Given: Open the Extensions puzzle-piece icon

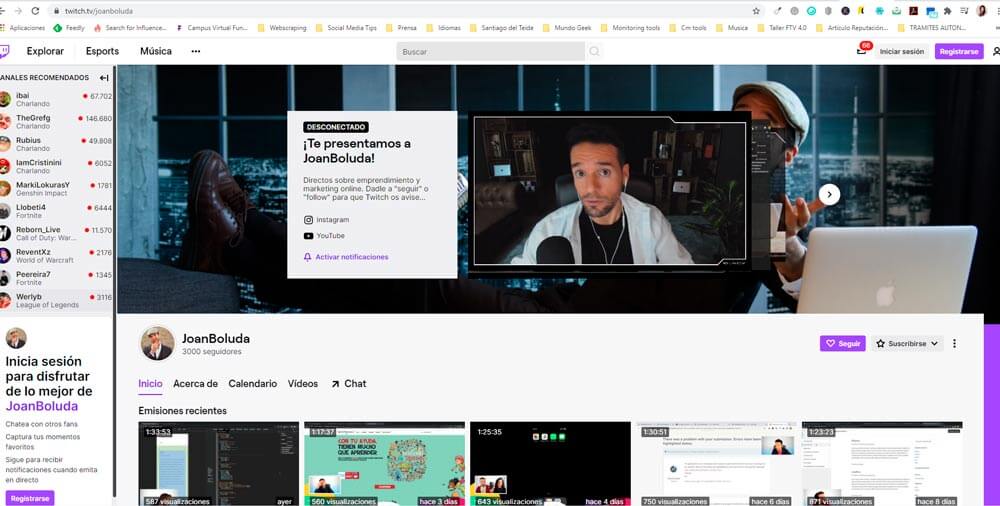Looking at the screenshot, I should pyautogui.click(x=947, y=11).
